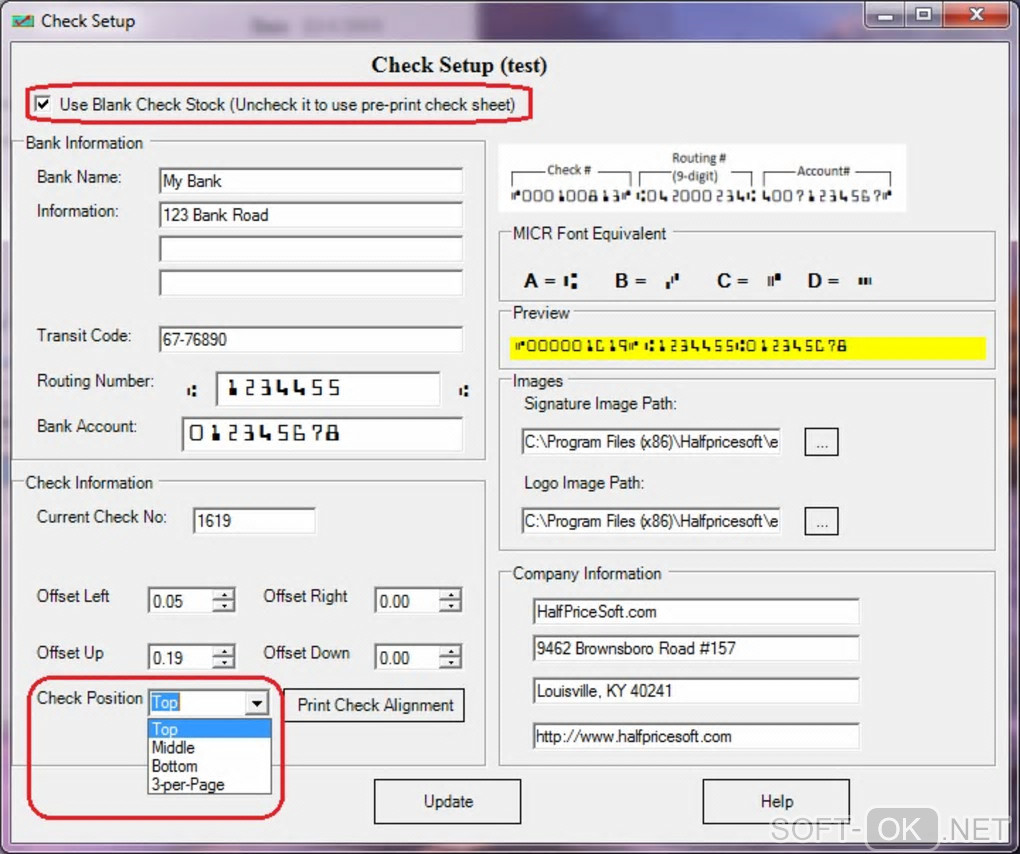Click the Bank Name field

pyautogui.click(x=310, y=181)
